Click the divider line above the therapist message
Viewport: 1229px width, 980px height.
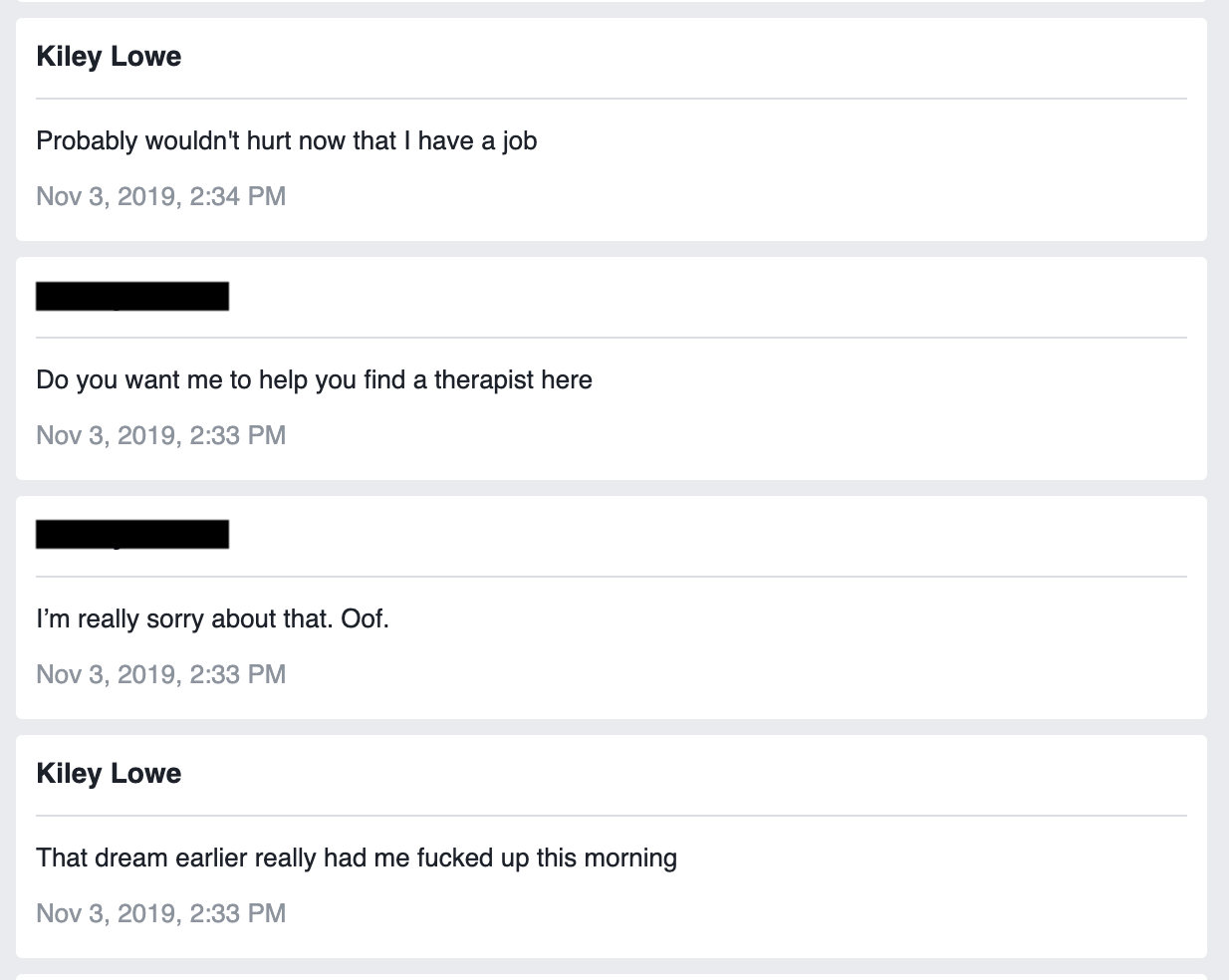click(x=612, y=338)
